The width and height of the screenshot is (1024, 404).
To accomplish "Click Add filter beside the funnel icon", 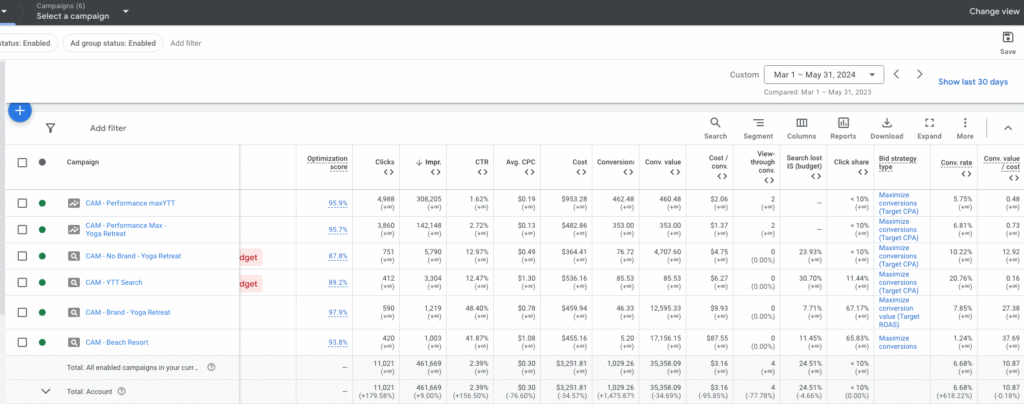I will [x=108, y=128].
